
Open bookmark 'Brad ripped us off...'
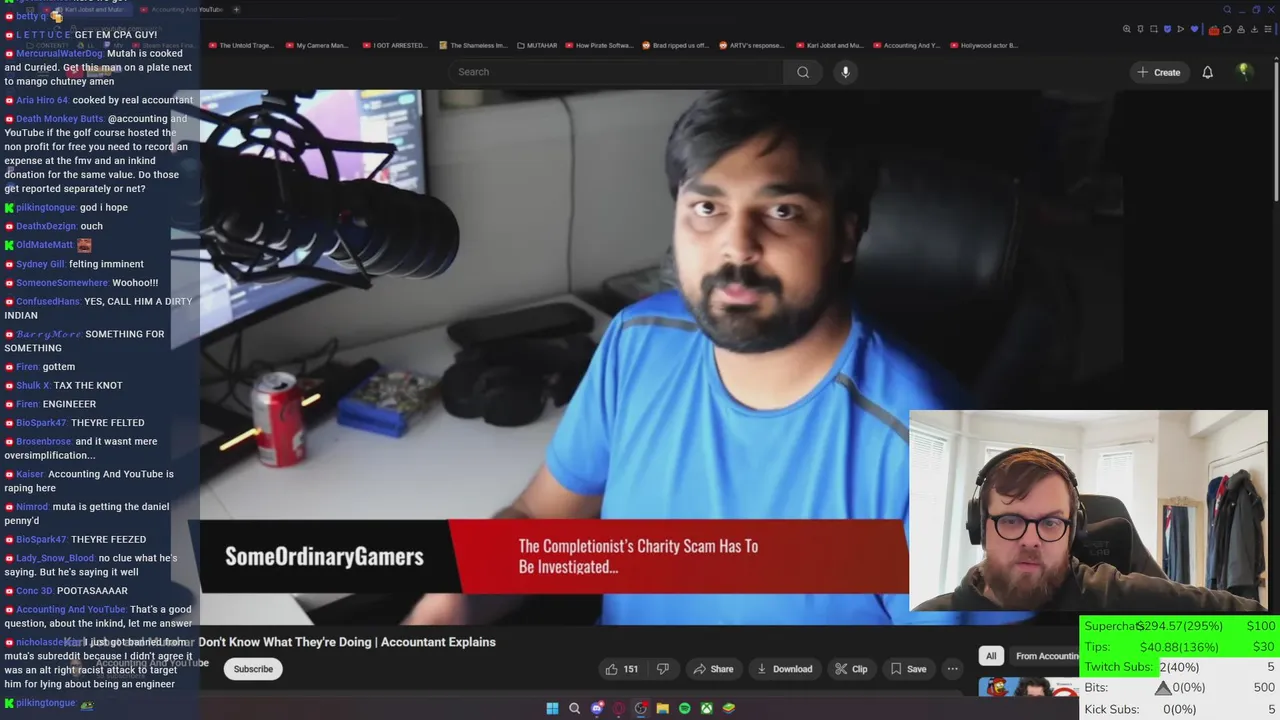tap(675, 45)
